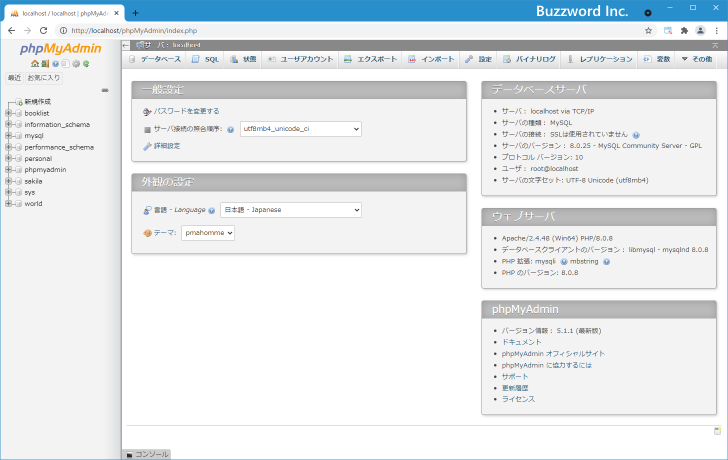Click the help icon next to mbstring
The height and width of the screenshot is (460, 728).
(x=606, y=261)
